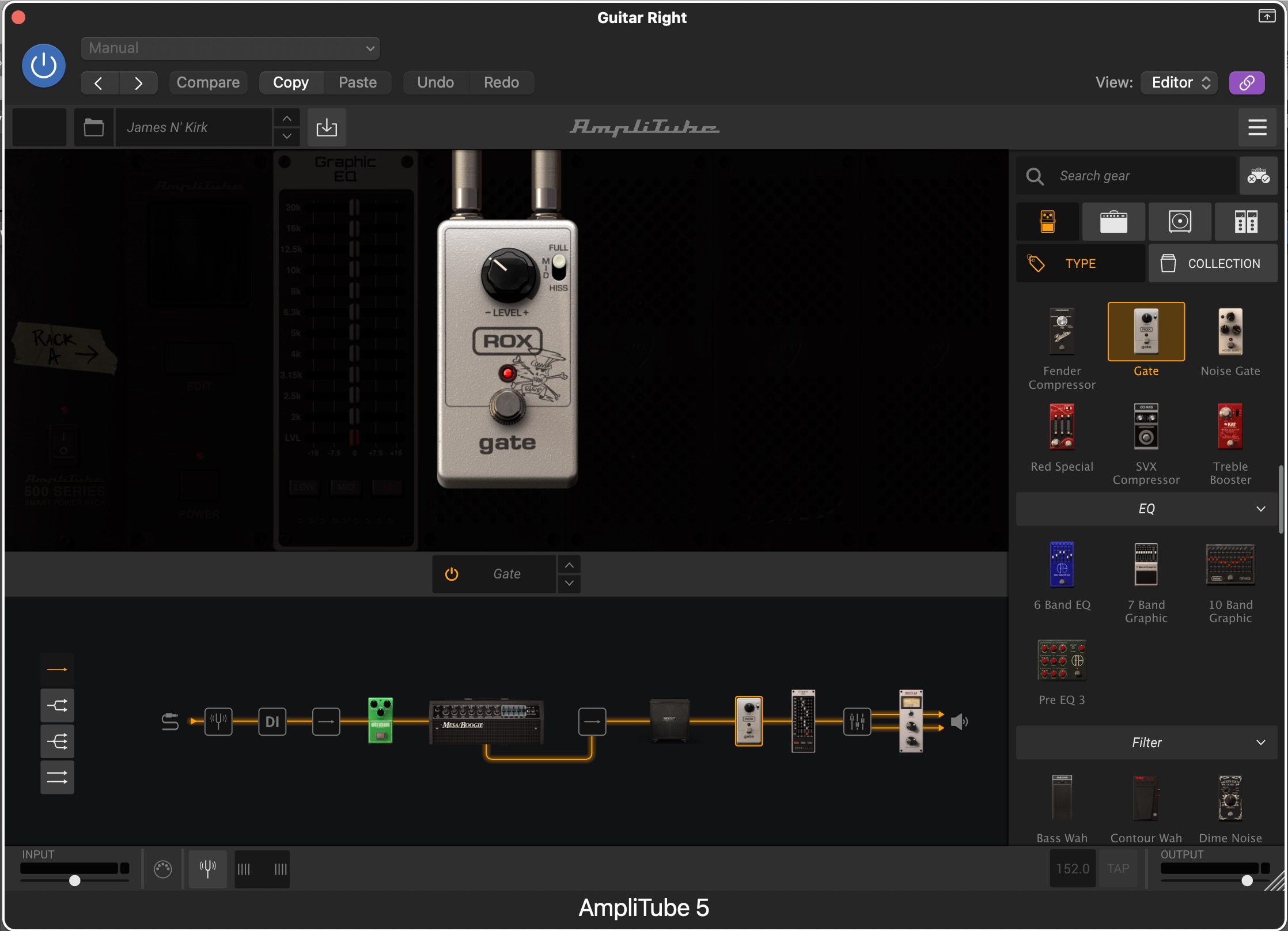The width and height of the screenshot is (1288, 931).
Task: Open the hamburger main menu
Action: (x=1257, y=127)
